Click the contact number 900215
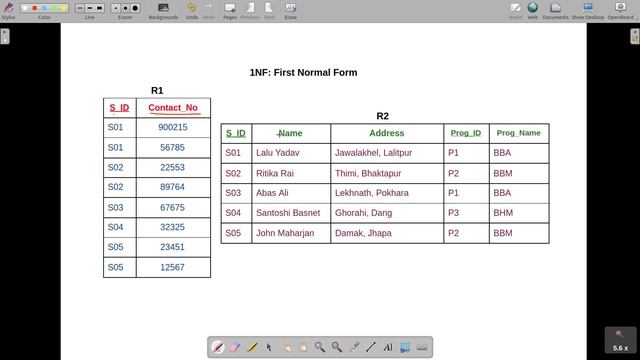 coord(173,127)
